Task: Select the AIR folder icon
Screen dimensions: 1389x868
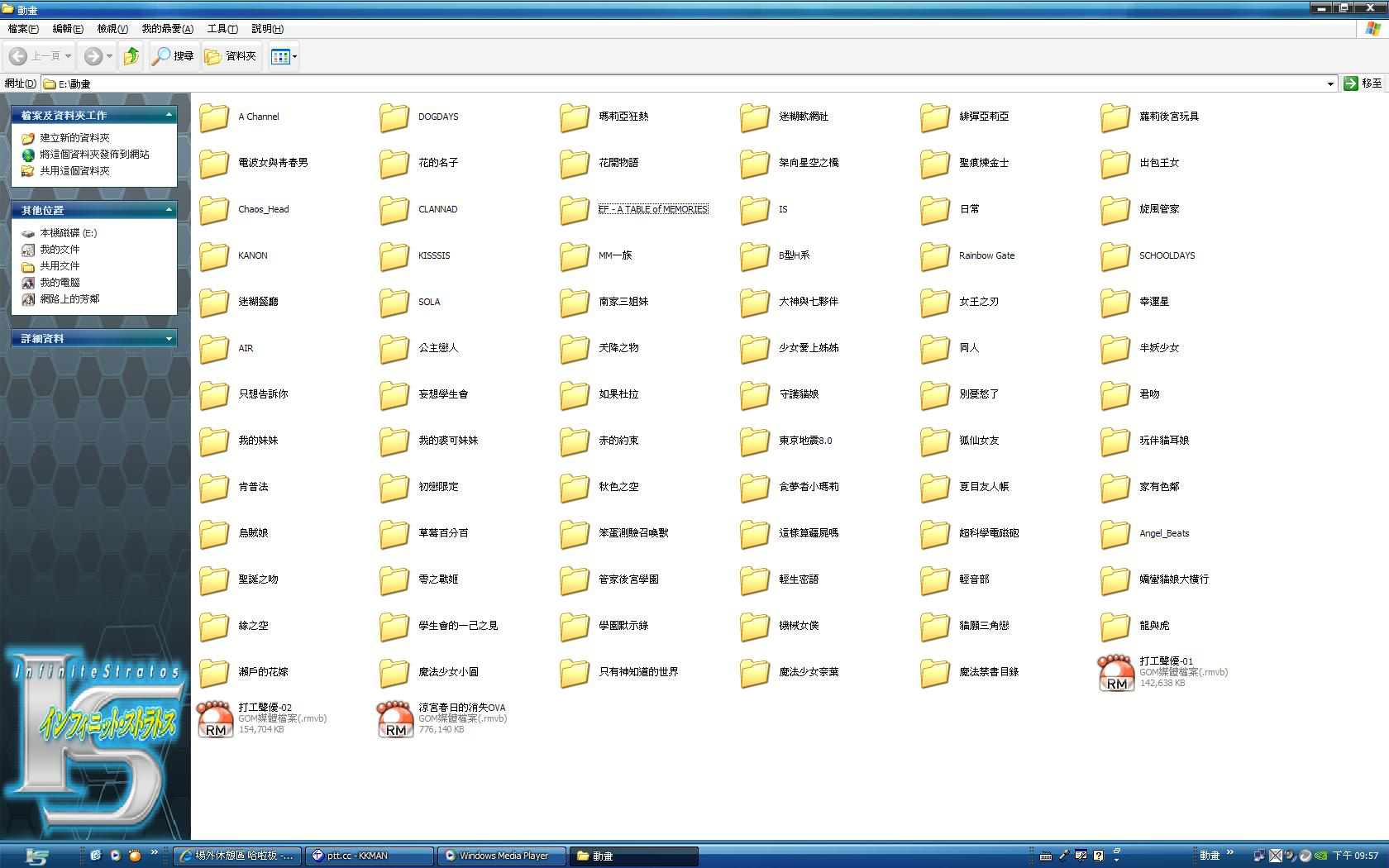Action: coord(214,349)
